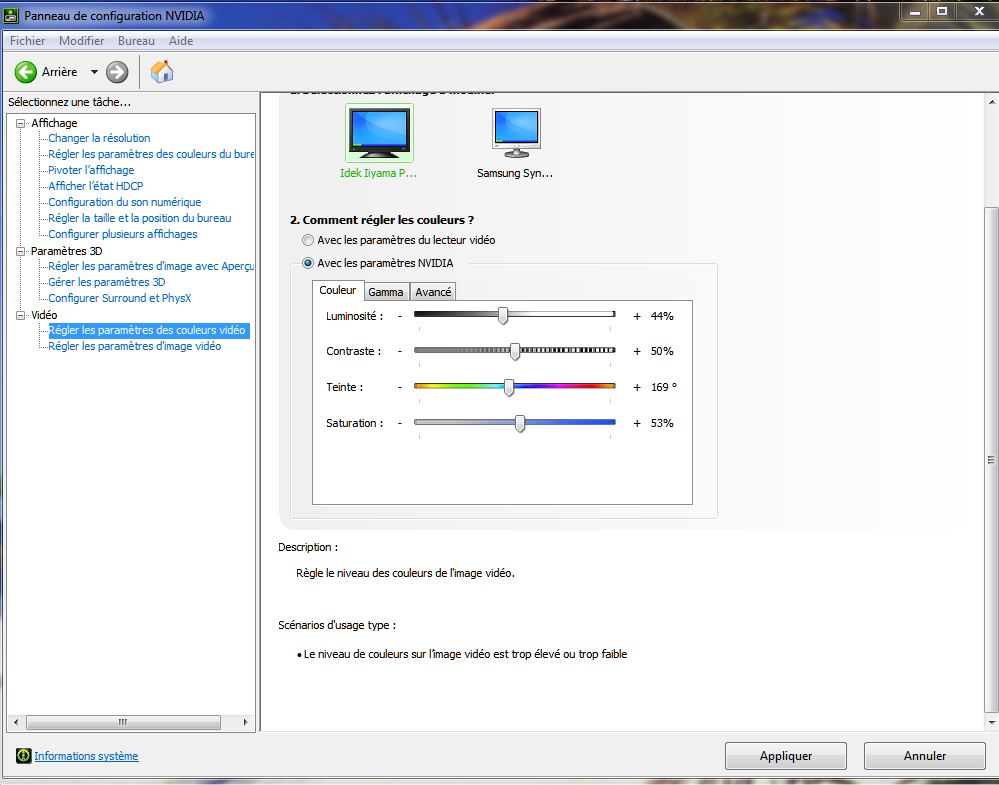The width and height of the screenshot is (999, 785).
Task: Switch to the Avancé tab
Action: (x=433, y=292)
